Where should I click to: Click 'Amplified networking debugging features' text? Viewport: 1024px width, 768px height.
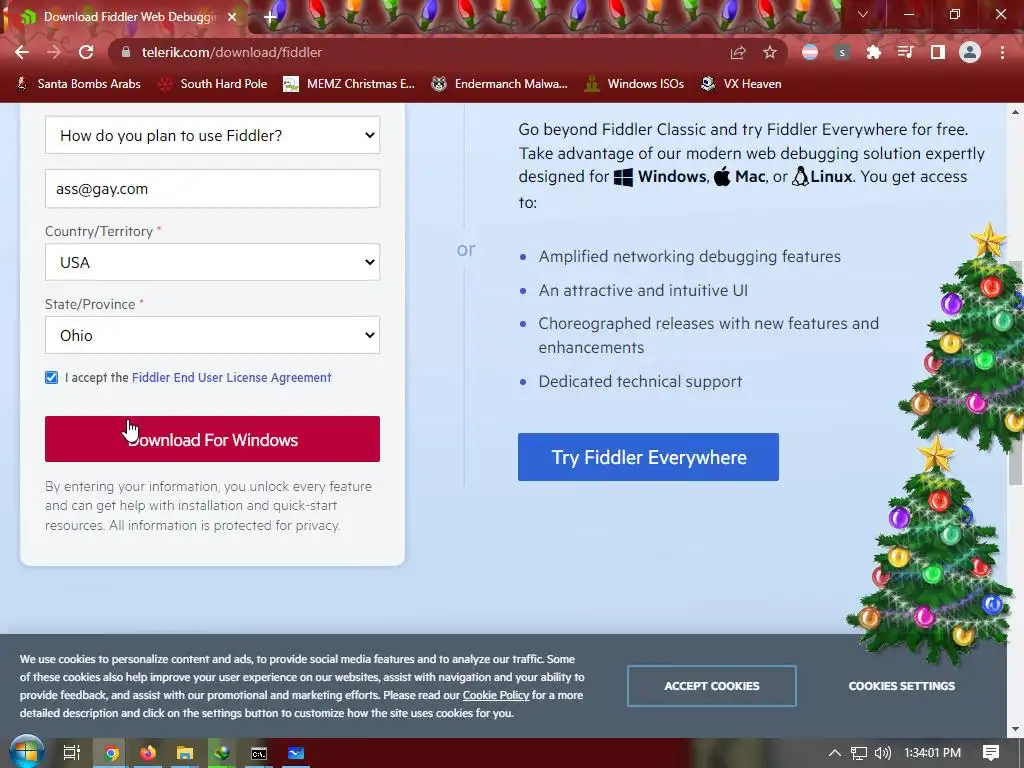coord(690,256)
